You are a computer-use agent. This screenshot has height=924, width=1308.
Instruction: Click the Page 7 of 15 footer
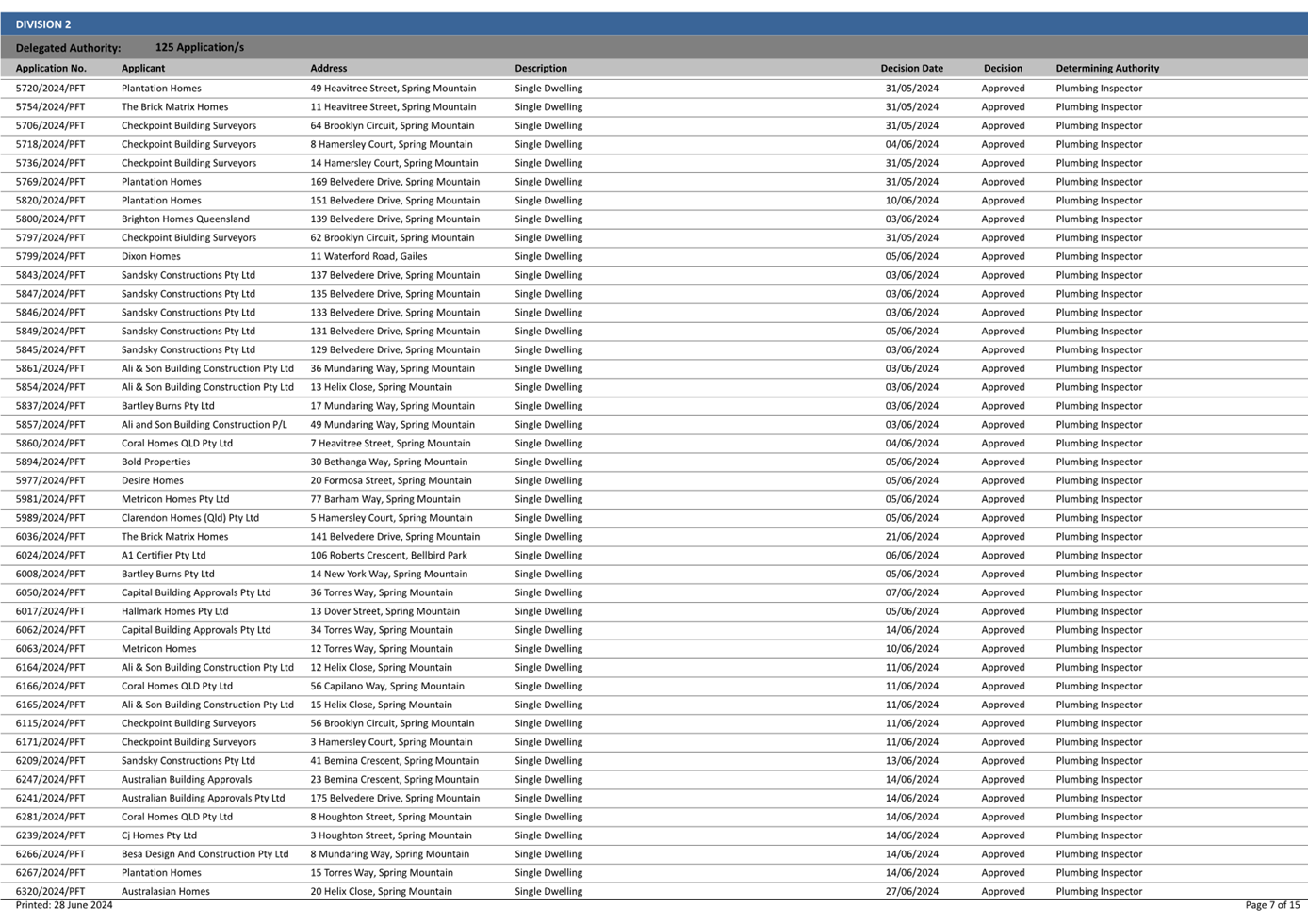tap(1272, 905)
